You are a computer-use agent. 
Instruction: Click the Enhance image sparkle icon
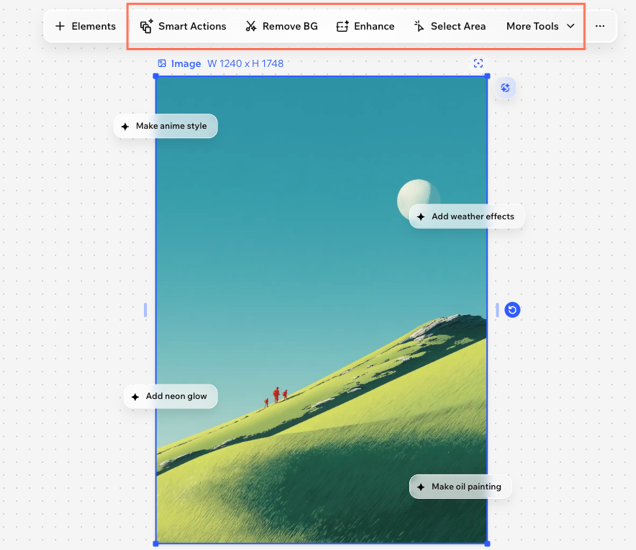[x=342, y=26]
